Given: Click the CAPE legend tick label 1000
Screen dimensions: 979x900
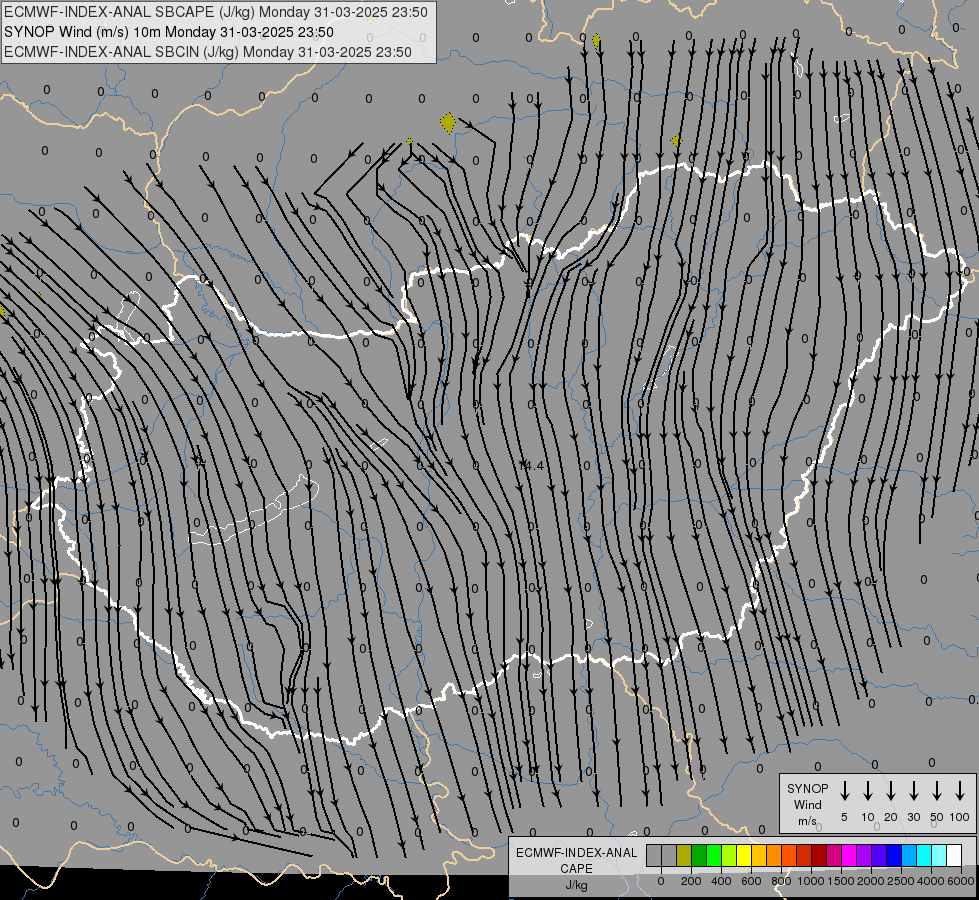Looking at the screenshot, I should (811, 881).
